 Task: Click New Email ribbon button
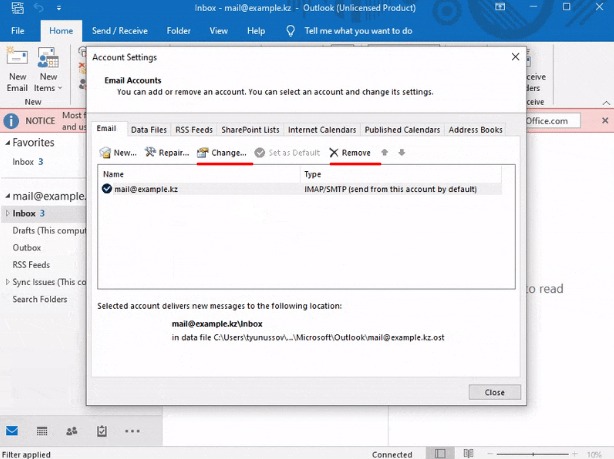(x=17, y=70)
